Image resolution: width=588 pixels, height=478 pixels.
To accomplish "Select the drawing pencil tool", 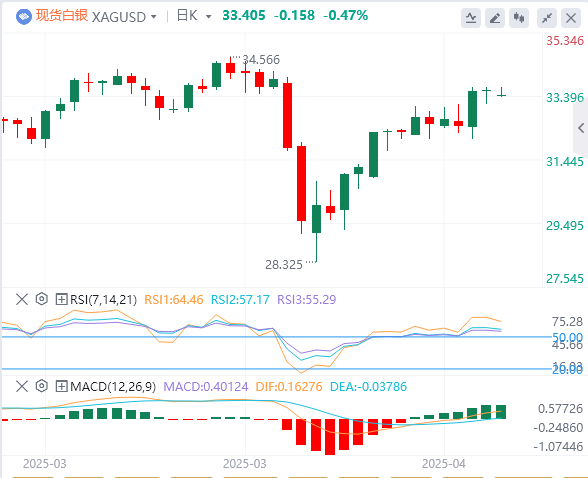I will (495, 18).
